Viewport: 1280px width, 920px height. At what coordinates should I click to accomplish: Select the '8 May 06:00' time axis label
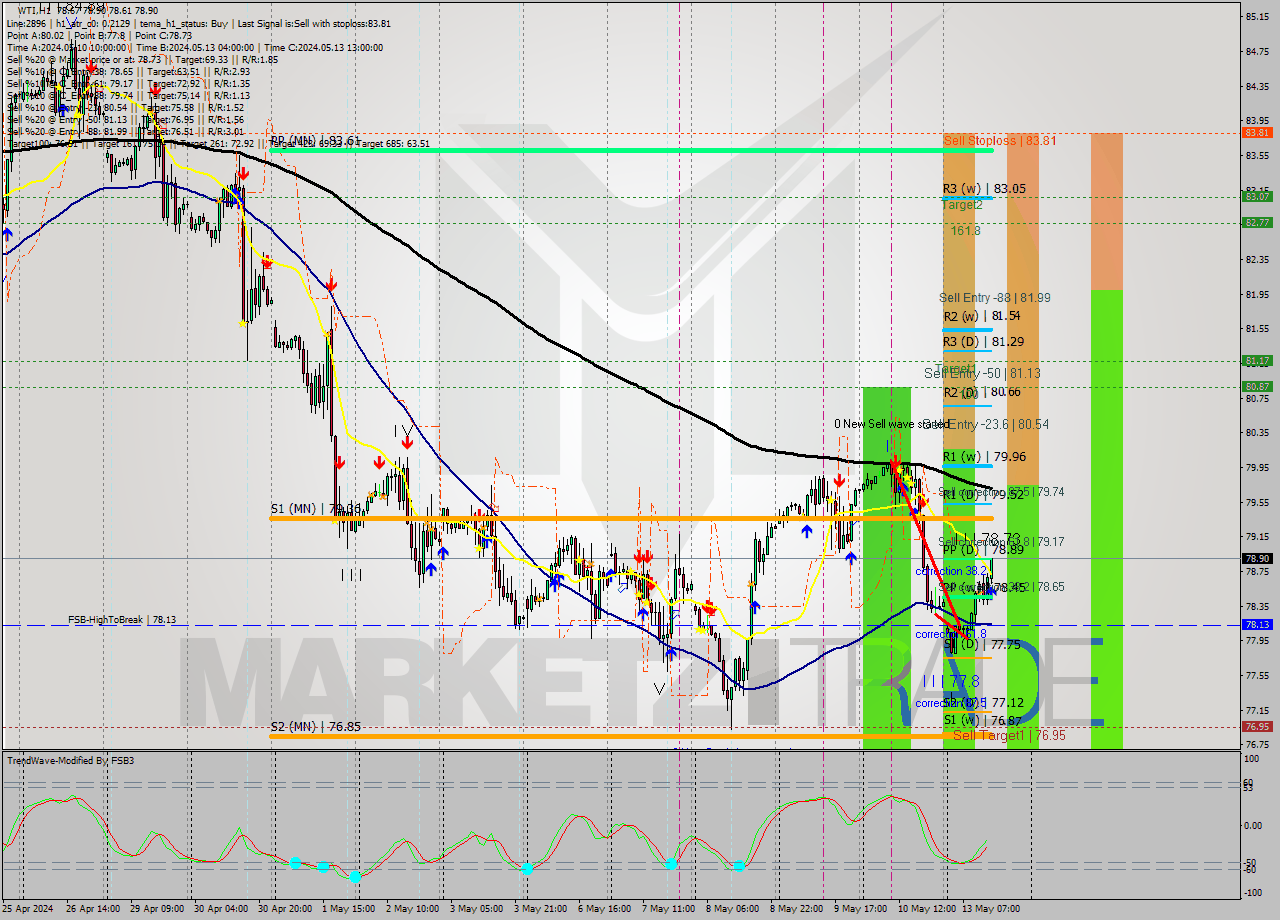[732, 909]
